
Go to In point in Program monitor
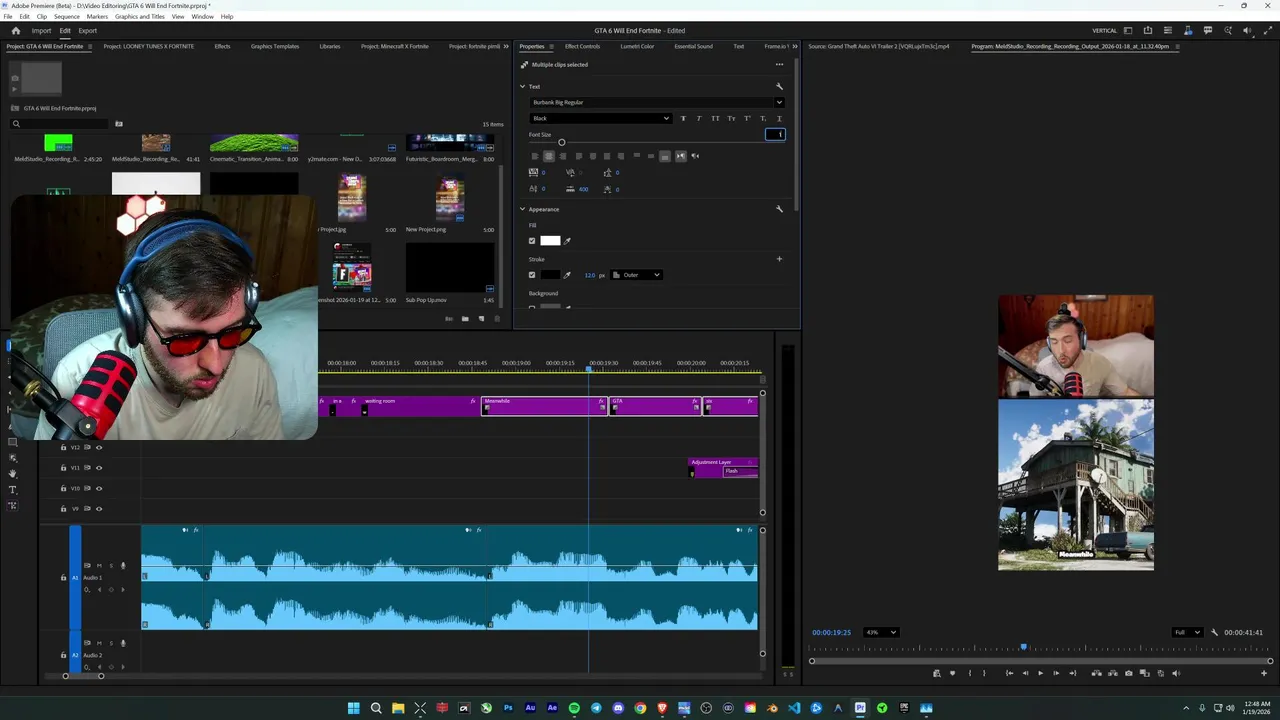1009,673
